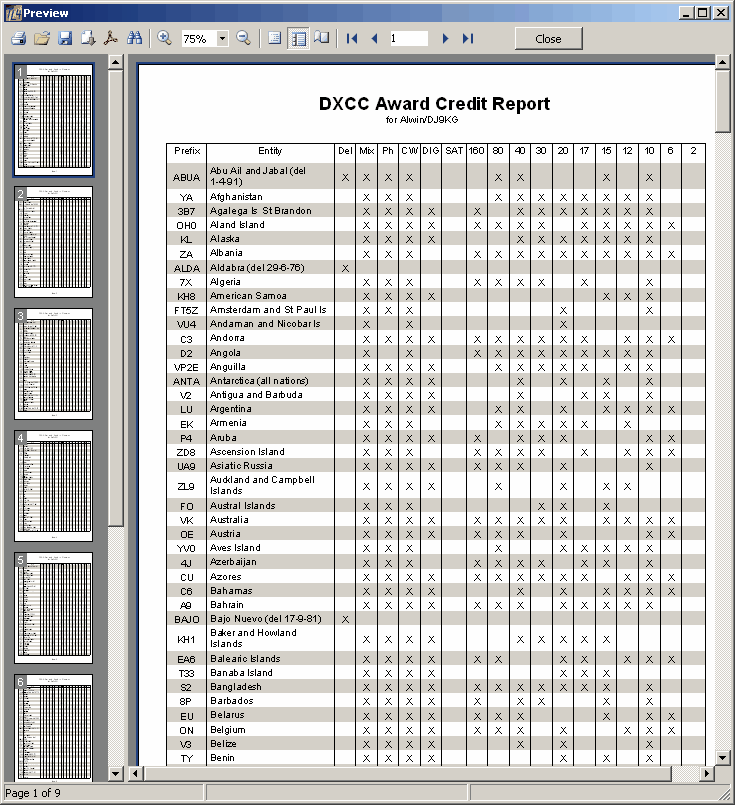Save the report with the floppy icon

(x=65, y=39)
